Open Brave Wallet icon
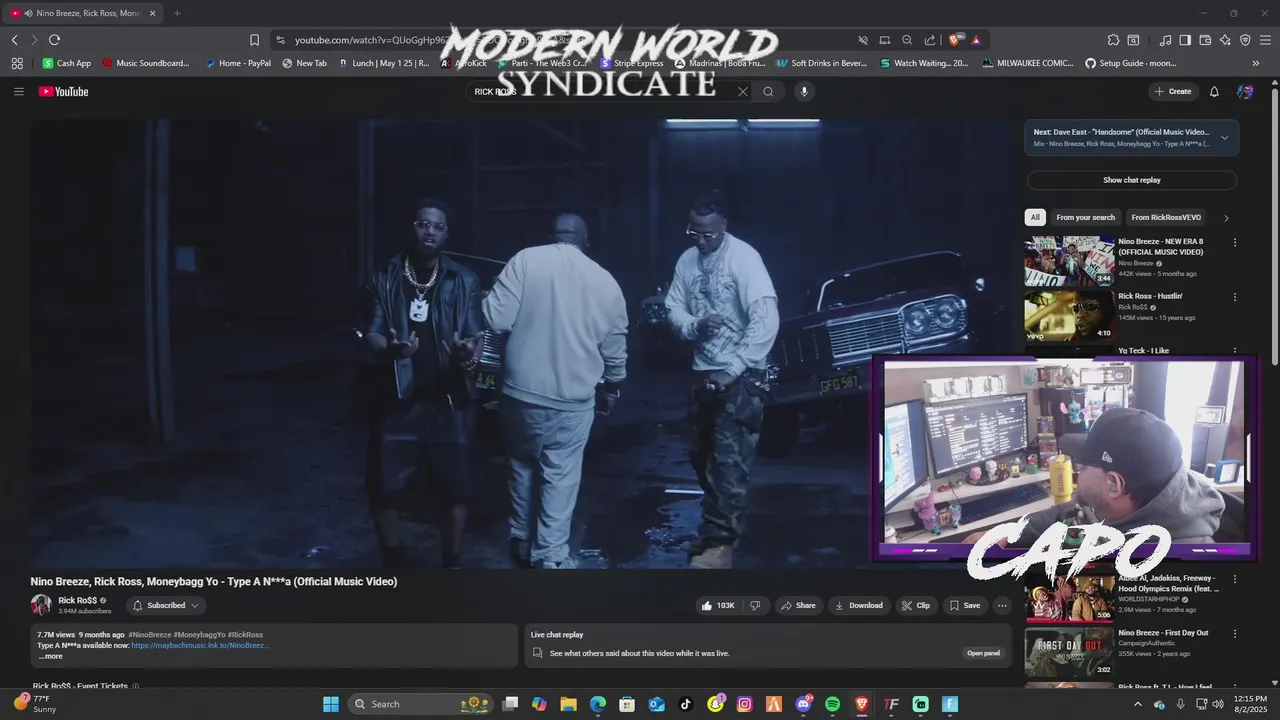The image size is (1280, 720). [1205, 40]
